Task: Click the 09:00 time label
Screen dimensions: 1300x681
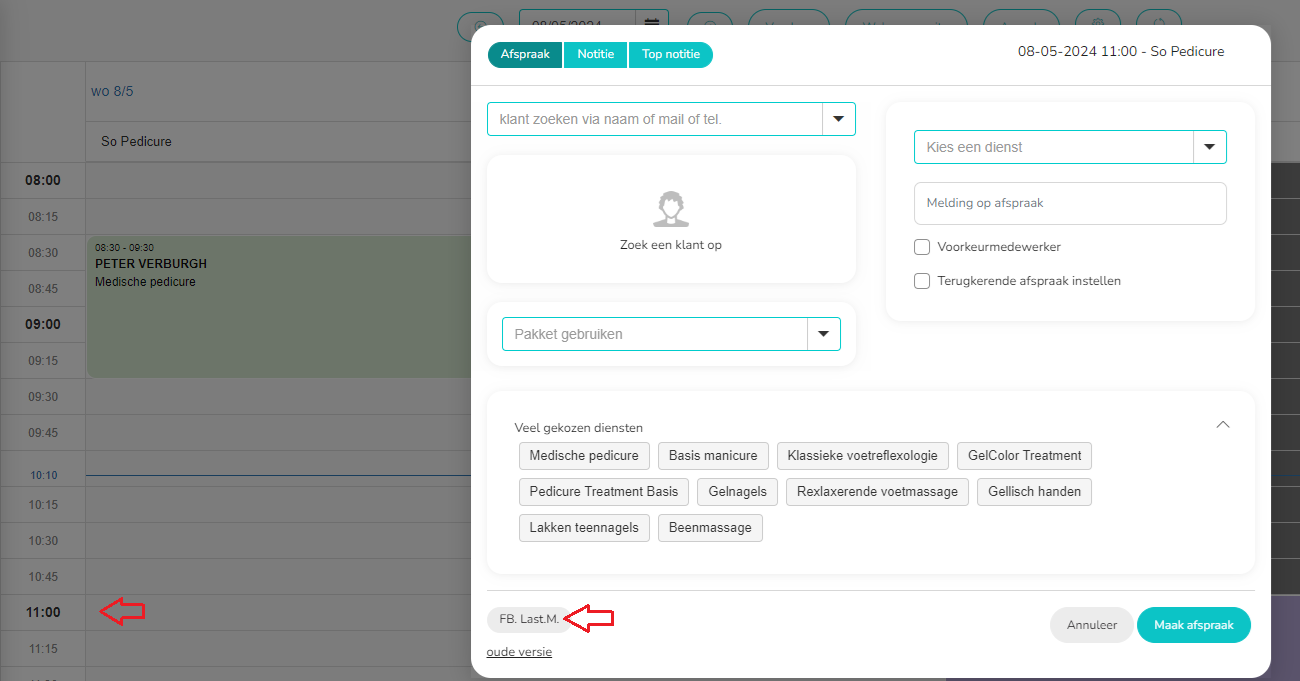Action: tap(43, 325)
